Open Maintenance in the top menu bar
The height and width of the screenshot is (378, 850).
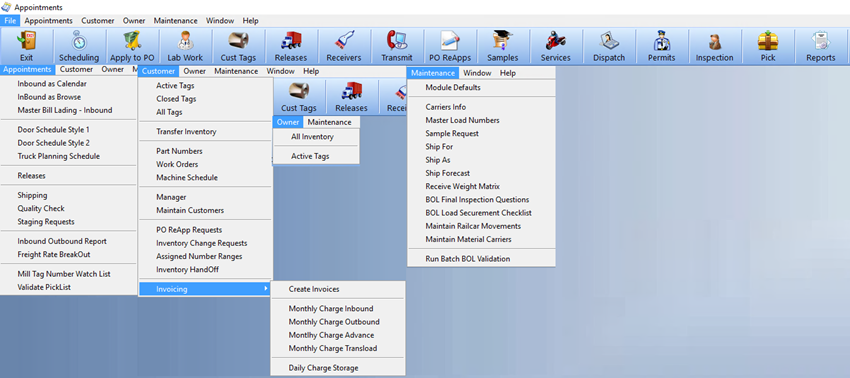(175, 21)
